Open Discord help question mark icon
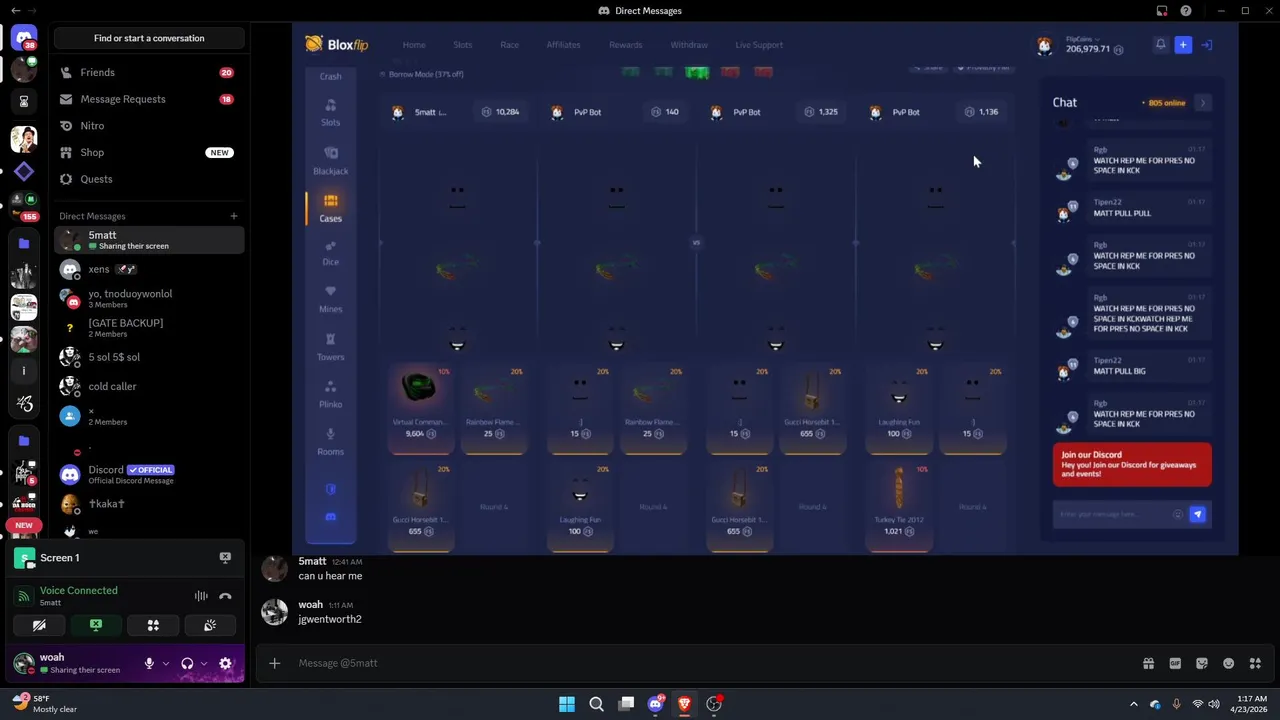The height and width of the screenshot is (720, 1280). 1186,11
